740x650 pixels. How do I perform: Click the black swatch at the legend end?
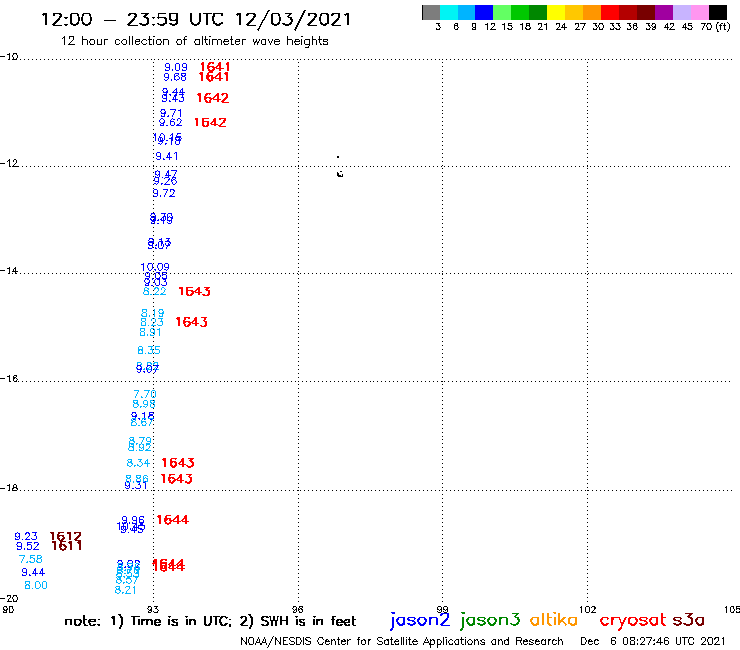pyautogui.click(x=717, y=12)
